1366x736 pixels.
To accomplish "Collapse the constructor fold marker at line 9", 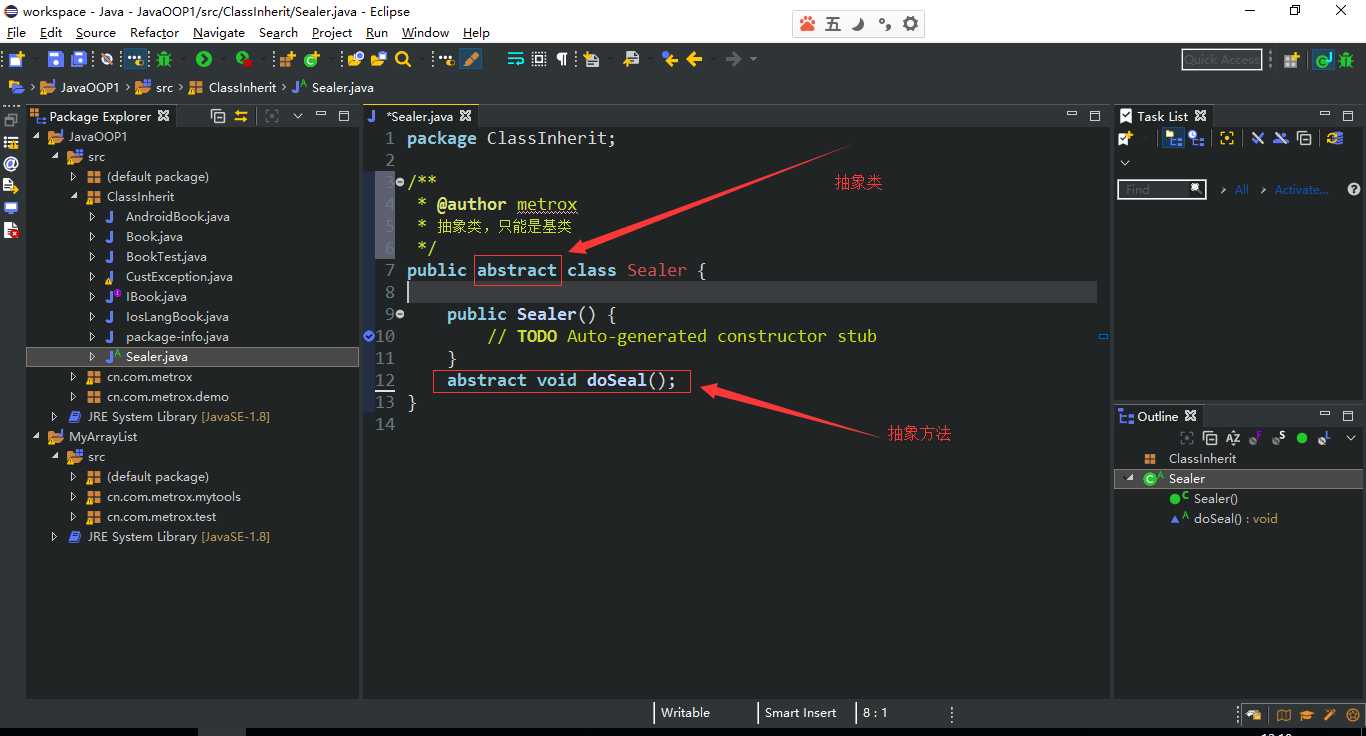I will point(400,314).
